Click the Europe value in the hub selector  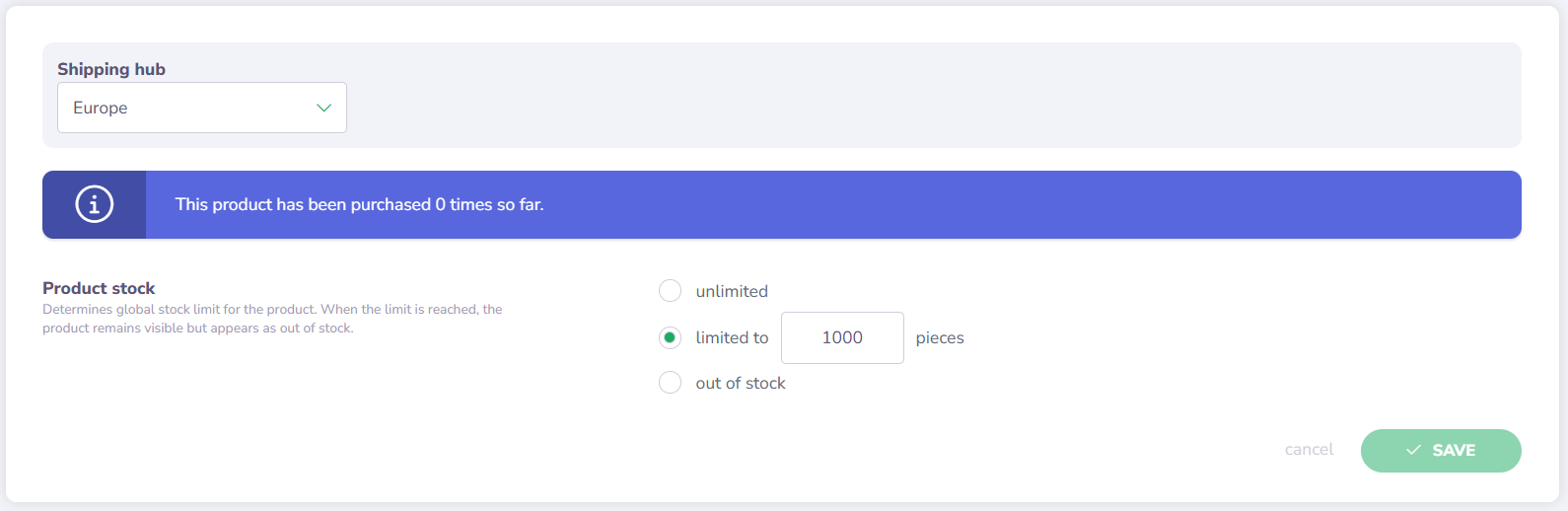[101, 108]
